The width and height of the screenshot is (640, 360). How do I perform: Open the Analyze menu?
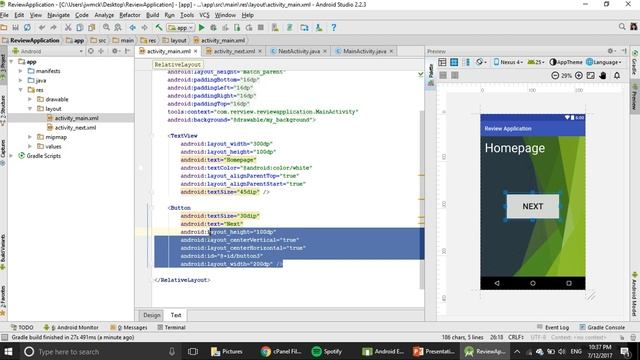click(104, 15)
